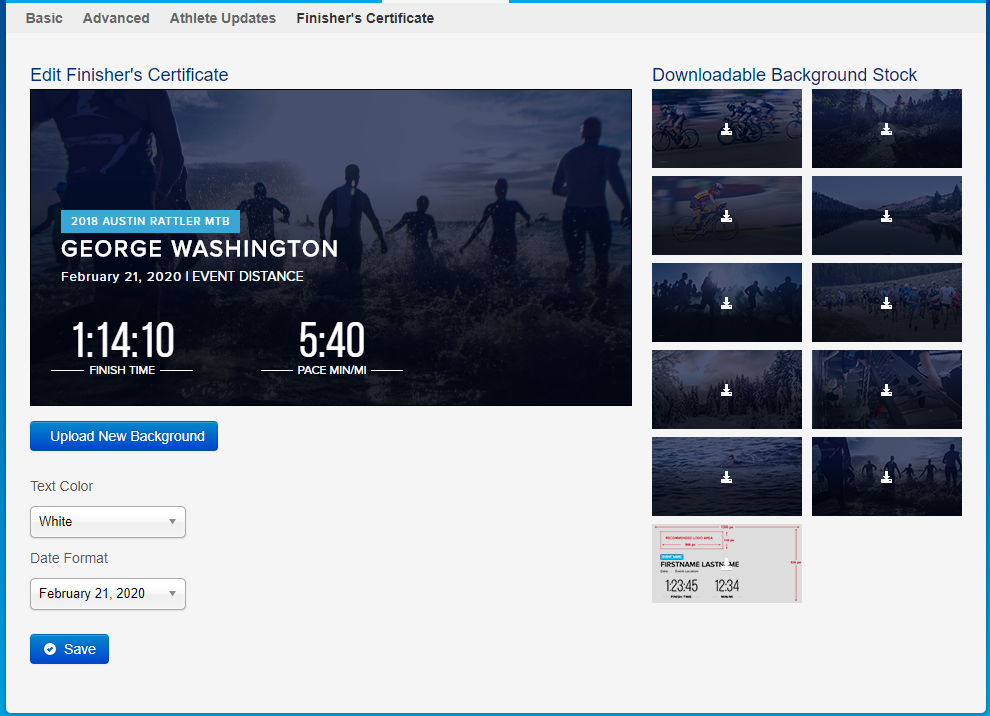Screen dimensions: 990x716
Task: Open the Athlete Updates tab
Action: 222,18
